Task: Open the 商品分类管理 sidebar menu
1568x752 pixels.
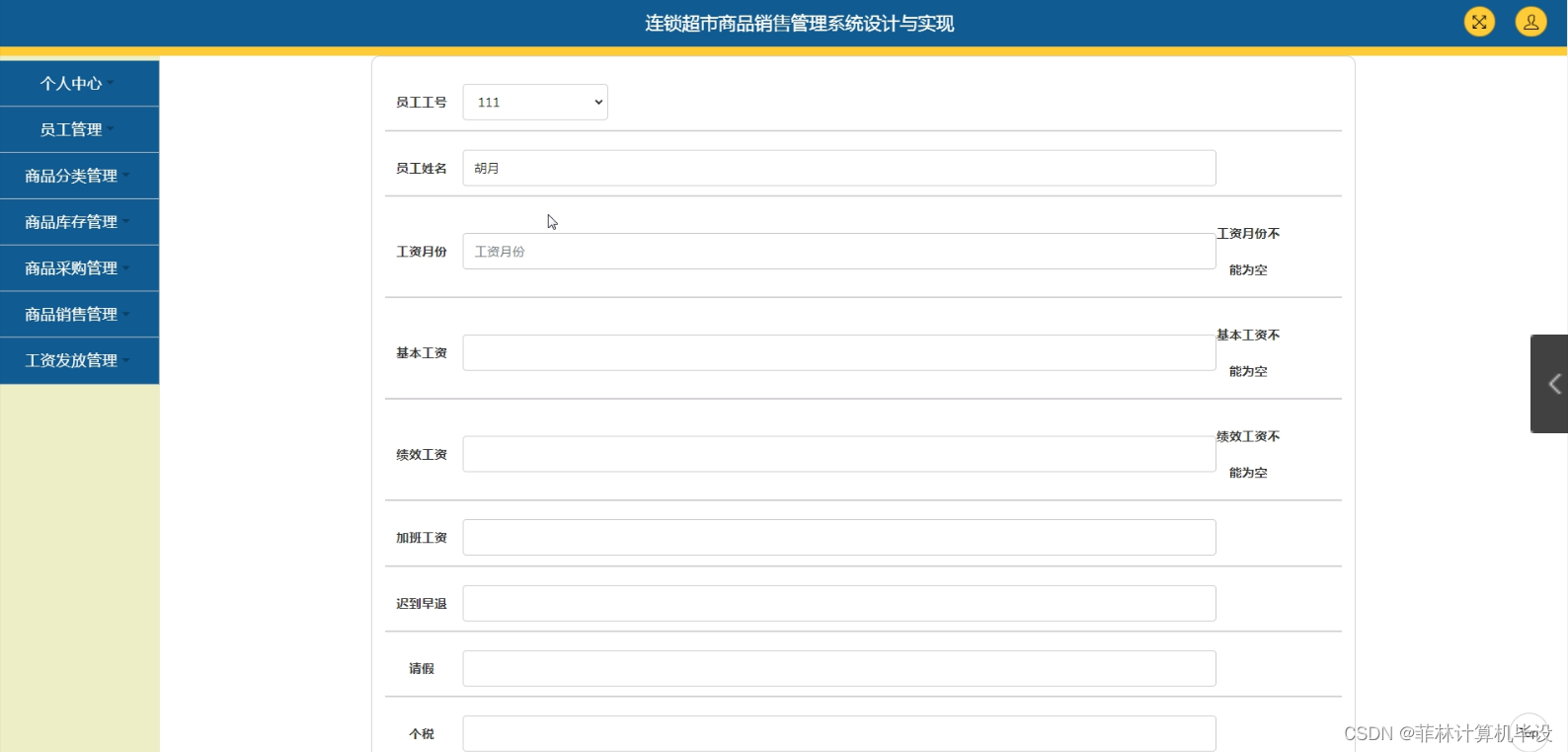Action: point(79,176)
